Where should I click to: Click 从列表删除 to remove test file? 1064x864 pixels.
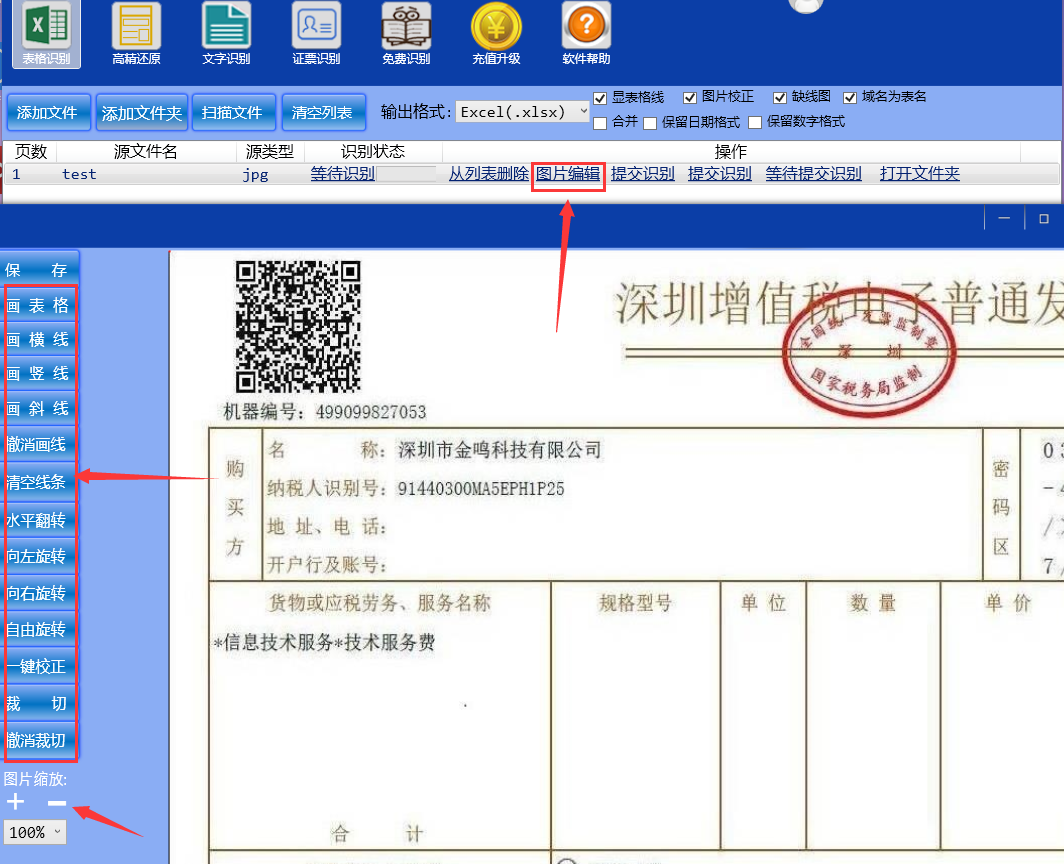(x=488, y=174)
